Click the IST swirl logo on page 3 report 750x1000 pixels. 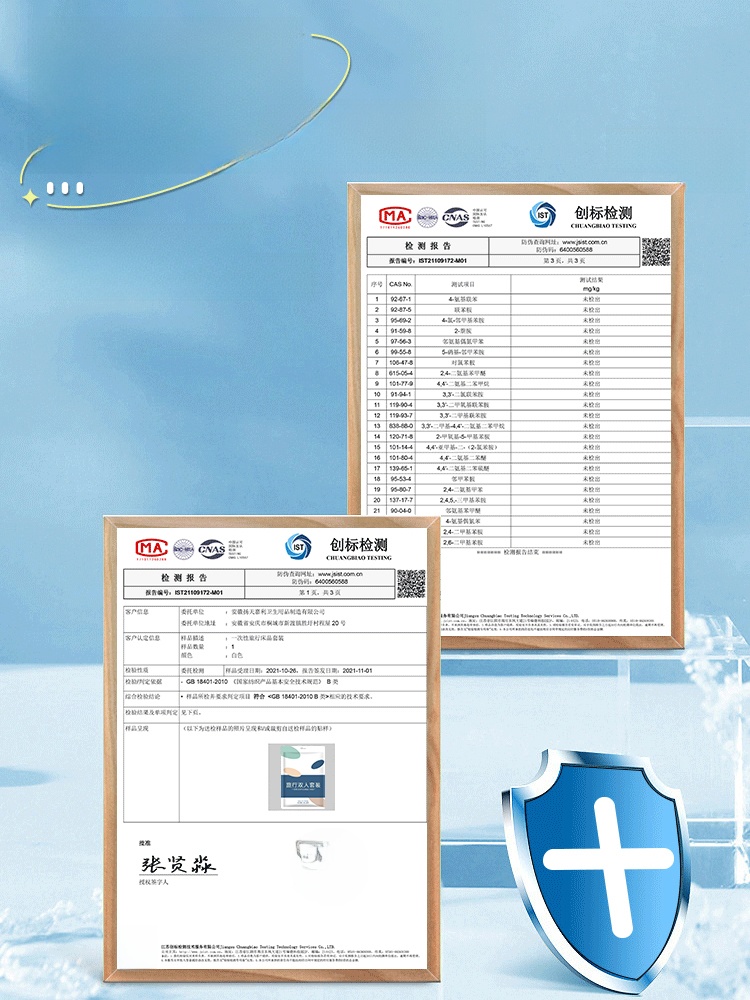pyautogui.click(x=543, y=215)
